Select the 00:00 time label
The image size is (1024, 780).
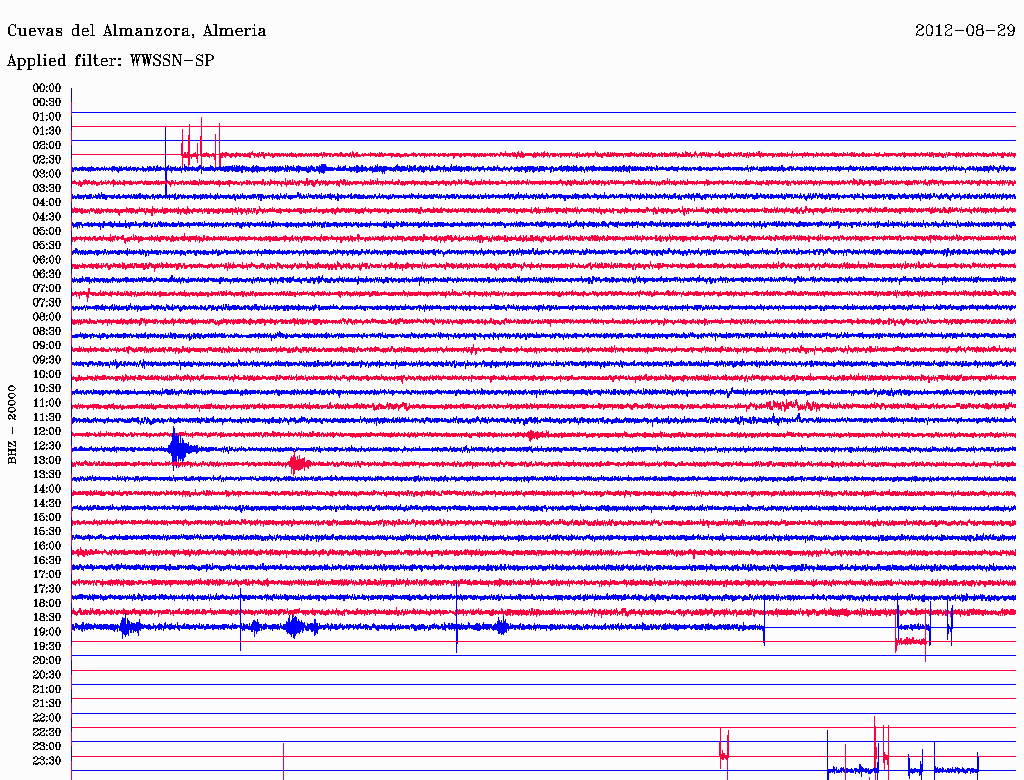tap(47, 88)
